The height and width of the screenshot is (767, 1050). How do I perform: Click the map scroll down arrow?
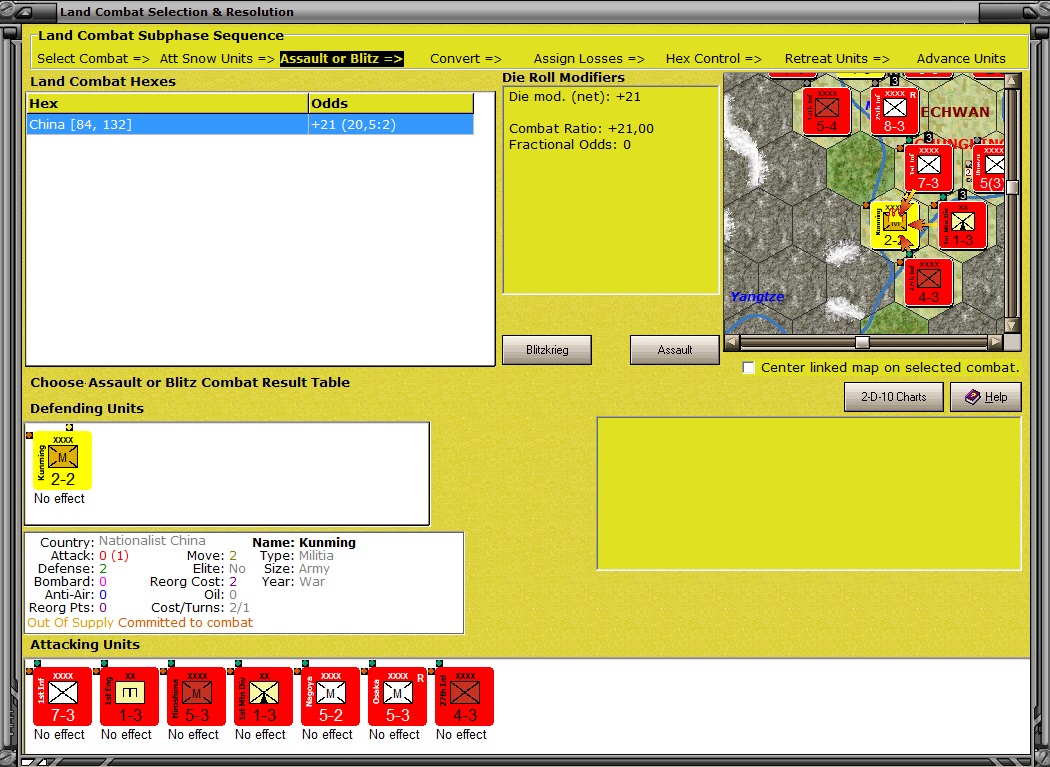click(1012, 326)
